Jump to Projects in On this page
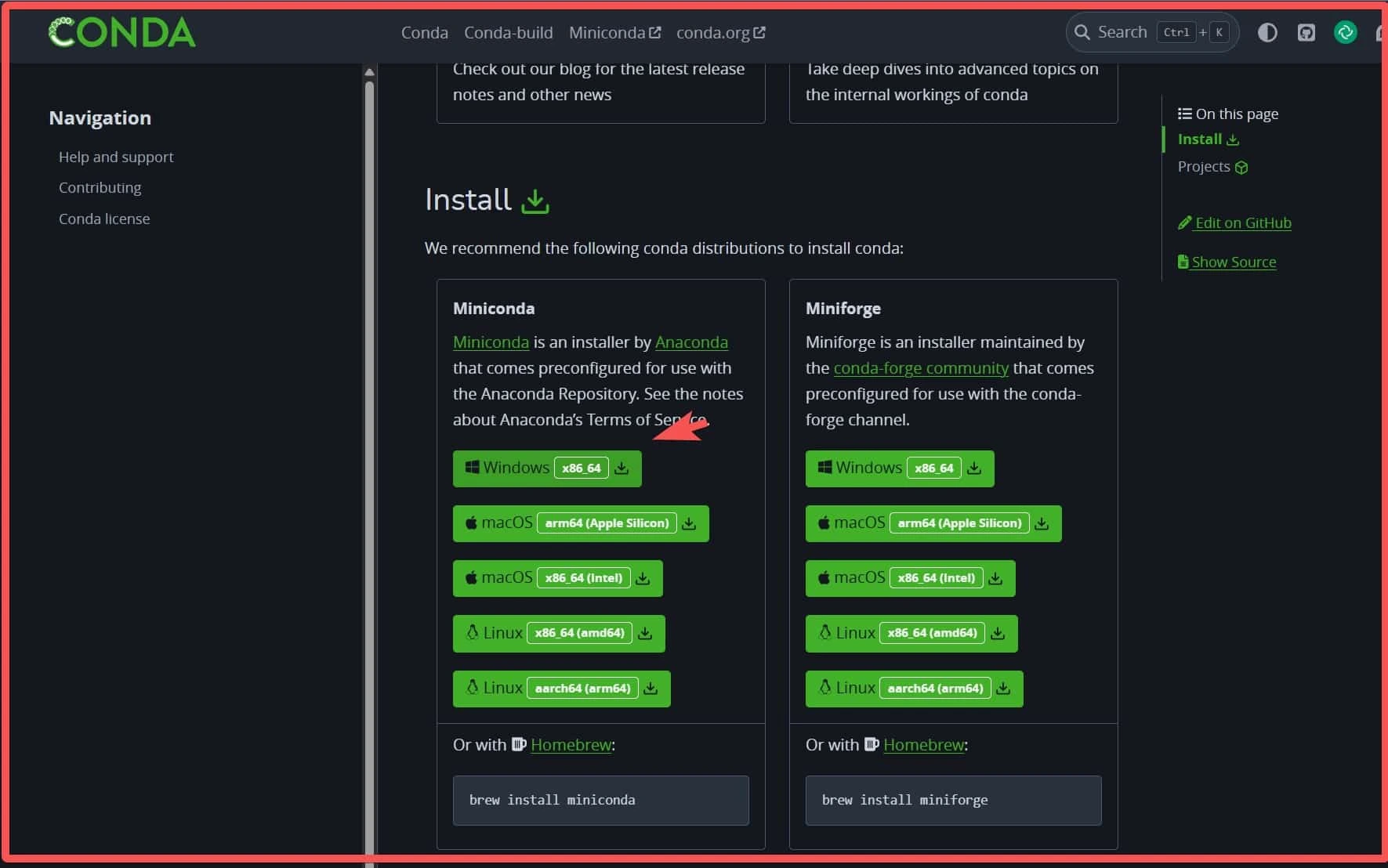Screen dimensions: 1388x868 tap(1212, 166)
